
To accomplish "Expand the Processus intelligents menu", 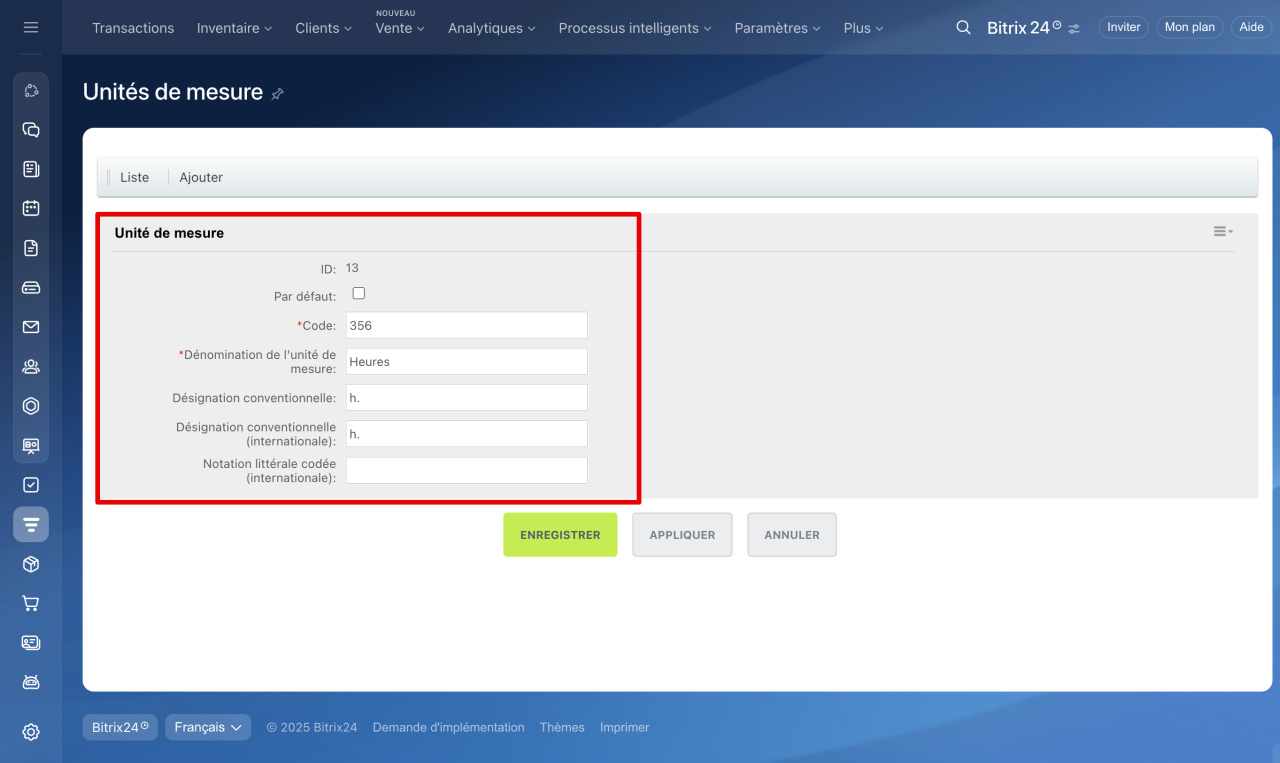I will (635, 28).
